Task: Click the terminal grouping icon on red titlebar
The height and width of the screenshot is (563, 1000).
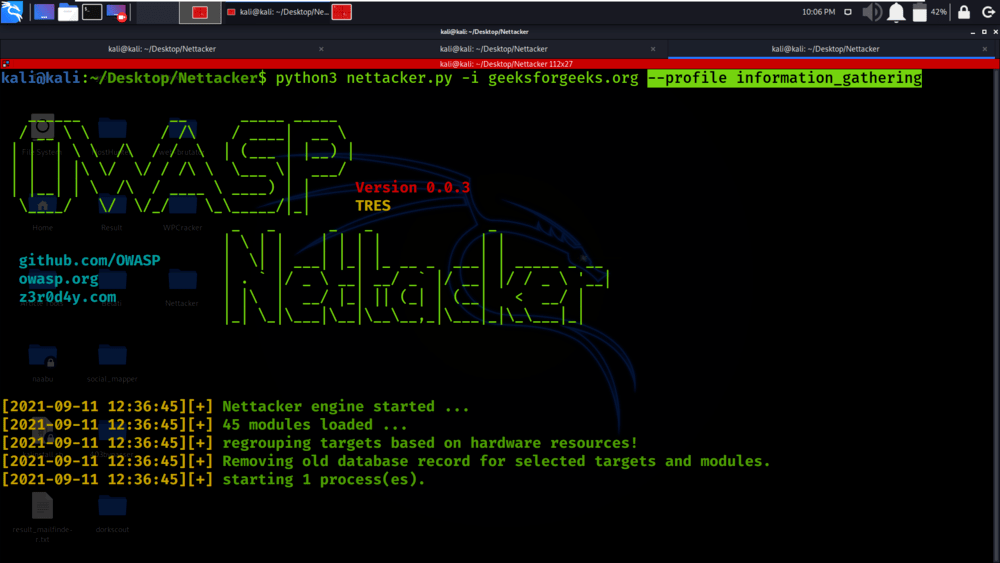Action: tap(5, 64)
